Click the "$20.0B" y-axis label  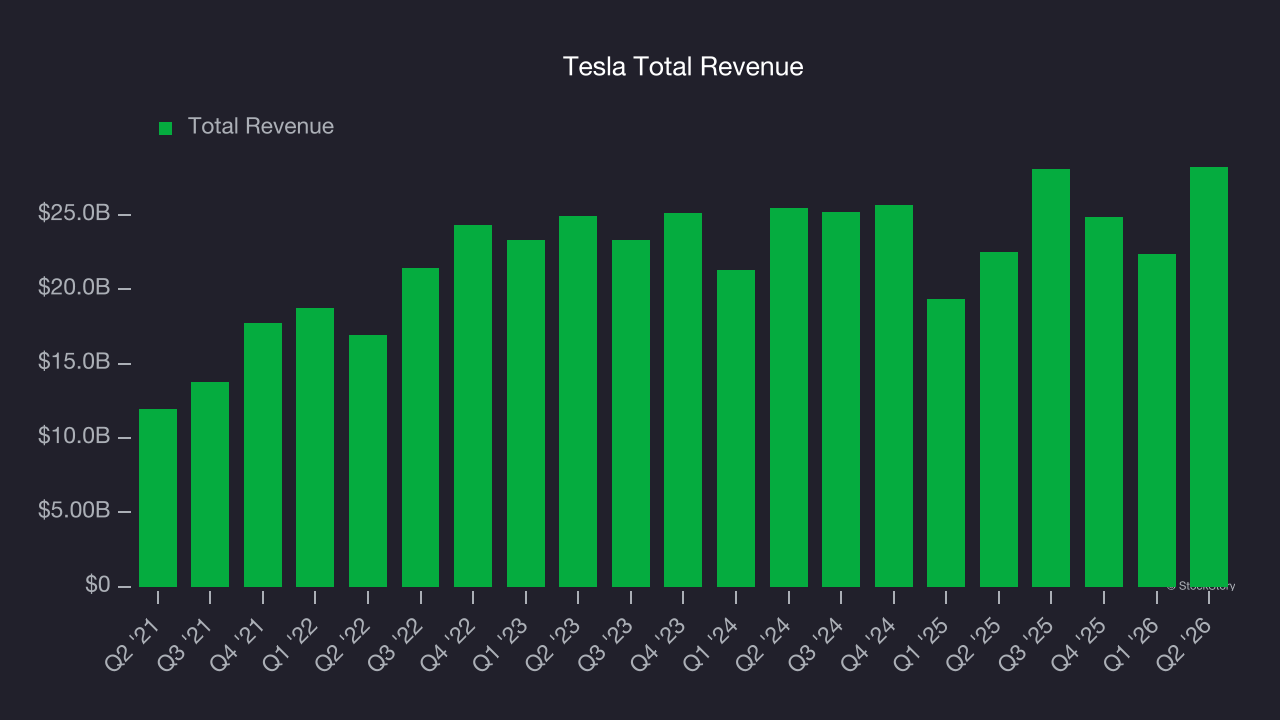tap(75, 288)
